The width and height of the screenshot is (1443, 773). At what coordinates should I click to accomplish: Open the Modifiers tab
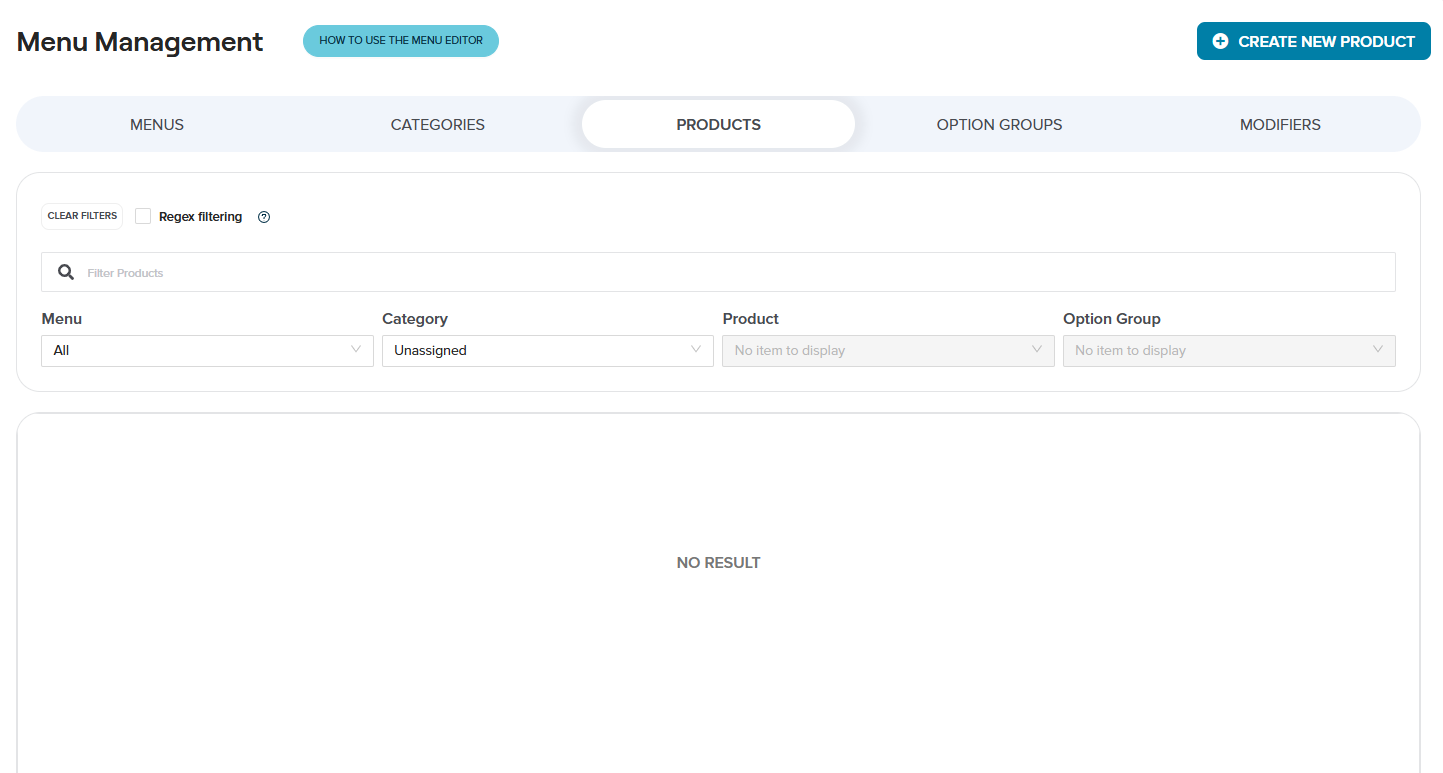[1280, 124]
